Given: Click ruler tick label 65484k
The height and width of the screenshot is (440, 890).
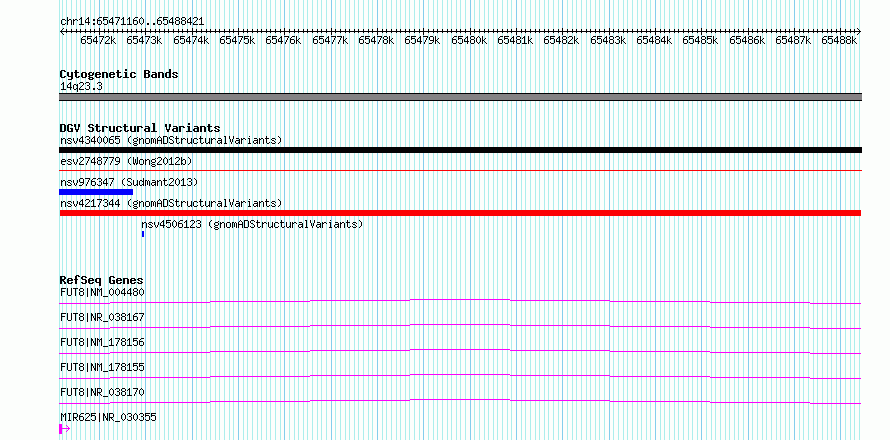Looking at the screenshot, I should point(654,40).
